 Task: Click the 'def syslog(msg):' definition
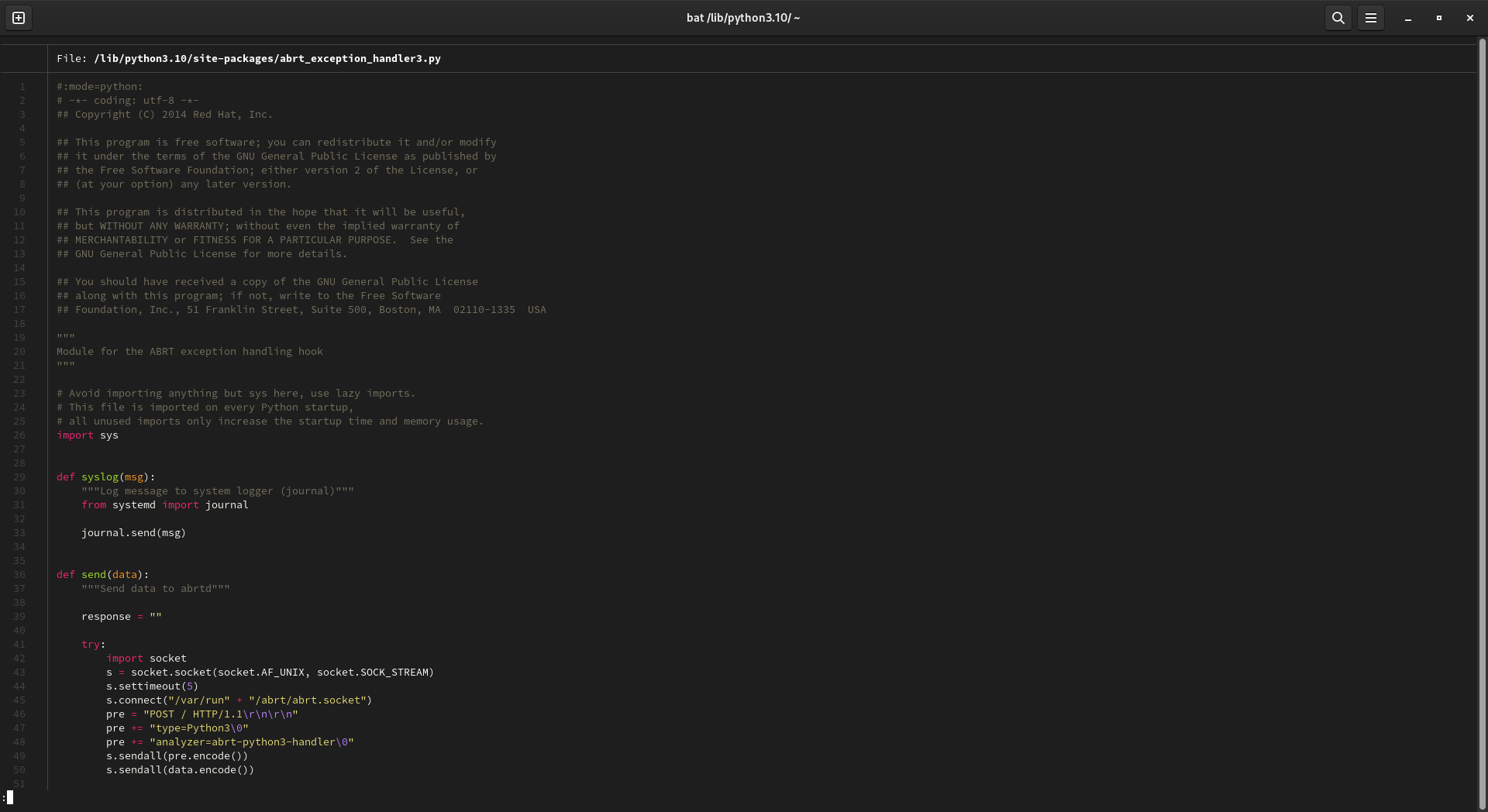pos(105,477)
